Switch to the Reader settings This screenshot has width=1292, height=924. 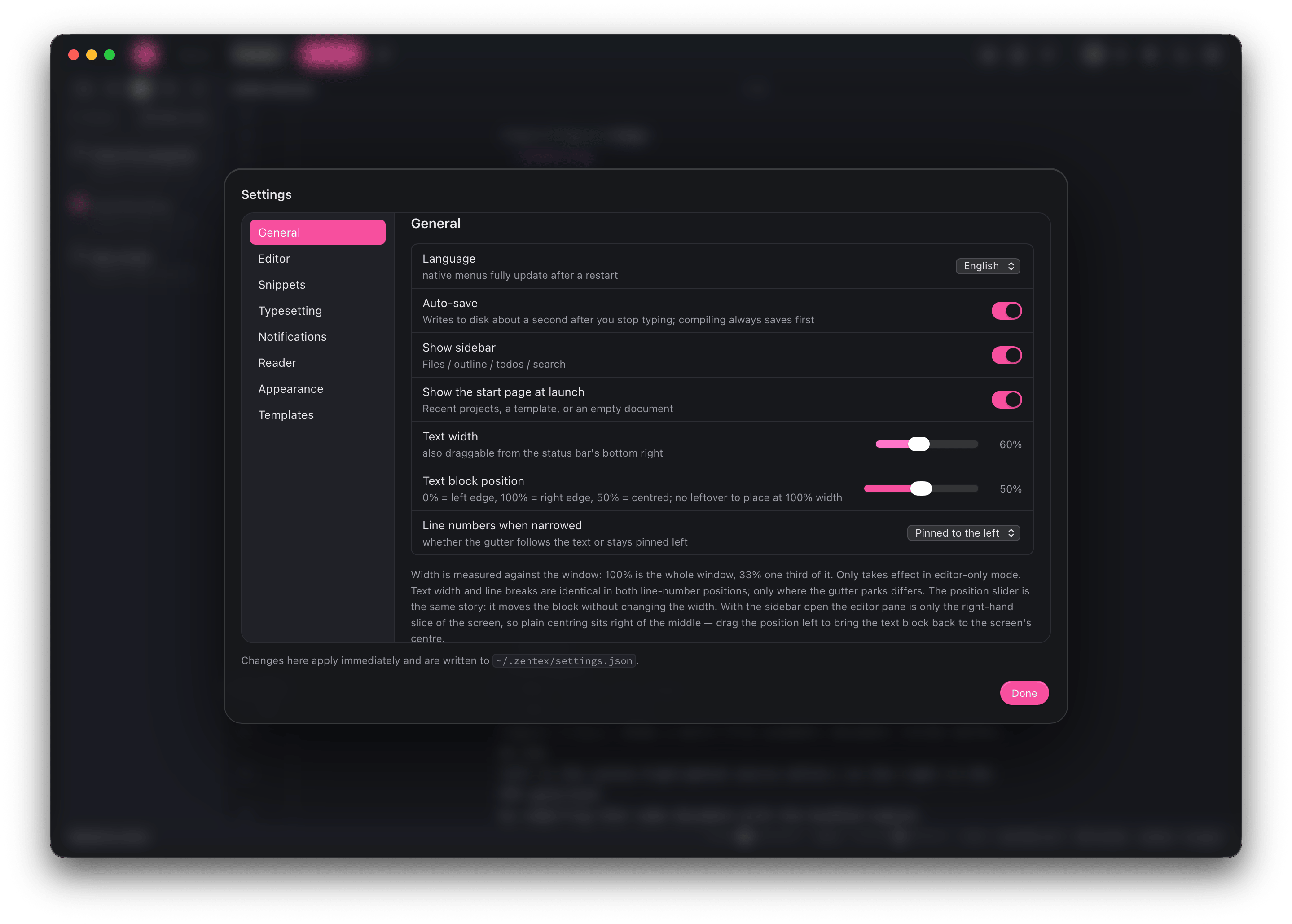click(317, 362)
